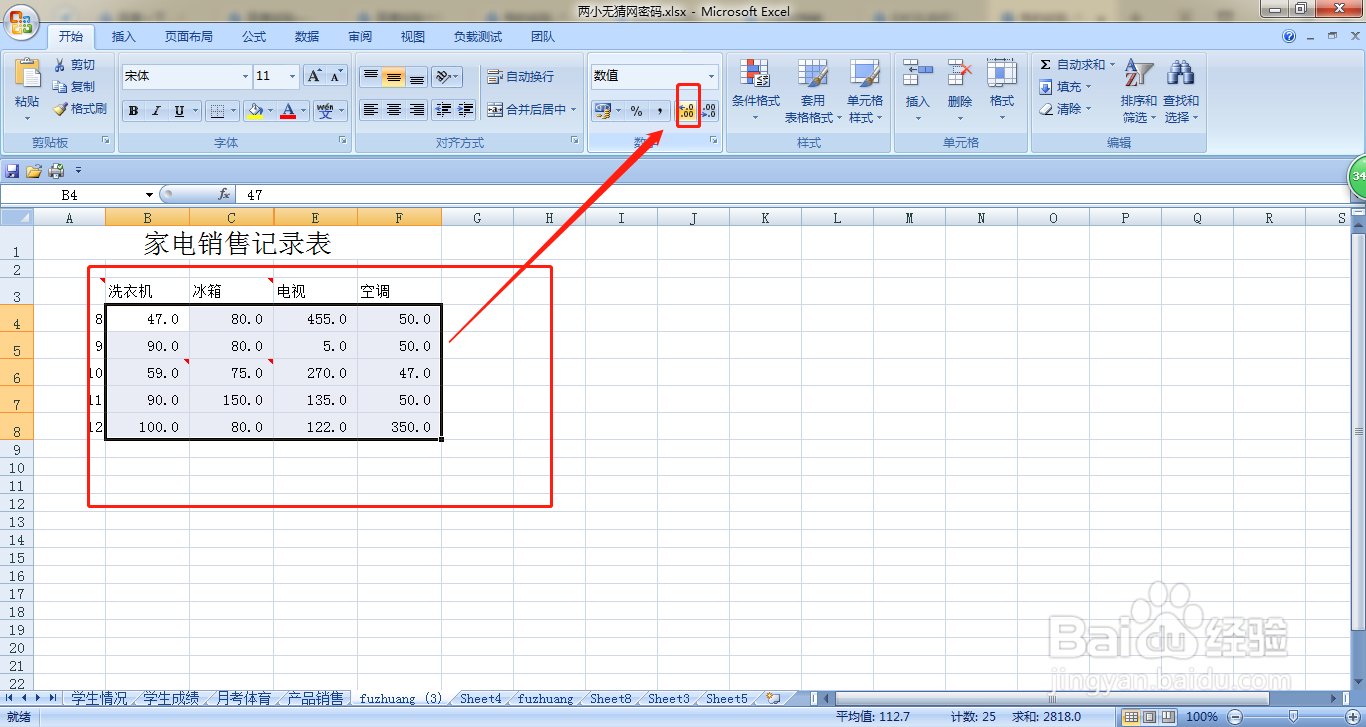Screen dimensions: 1366x727
Task: Click the borders grid icon
Action: 217,111
